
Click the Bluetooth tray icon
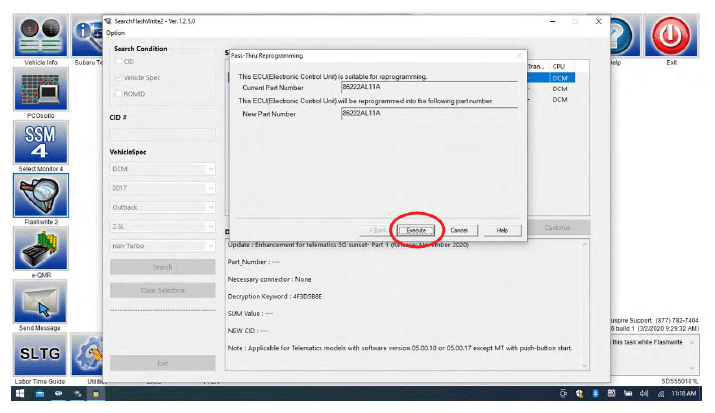pyautogui.click(x=596, y=393)
